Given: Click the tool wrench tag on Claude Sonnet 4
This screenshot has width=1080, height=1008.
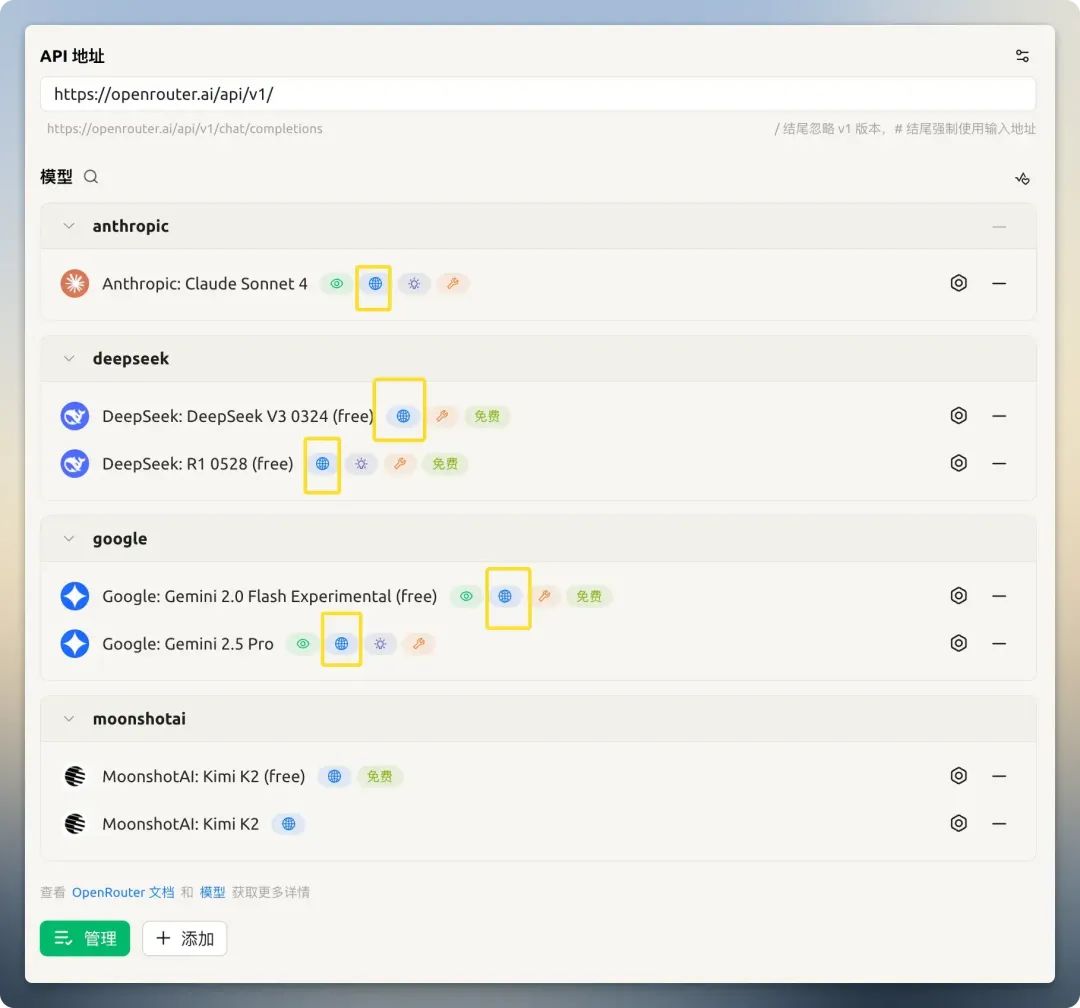Looking at the screenshot, I should [453, 283].
